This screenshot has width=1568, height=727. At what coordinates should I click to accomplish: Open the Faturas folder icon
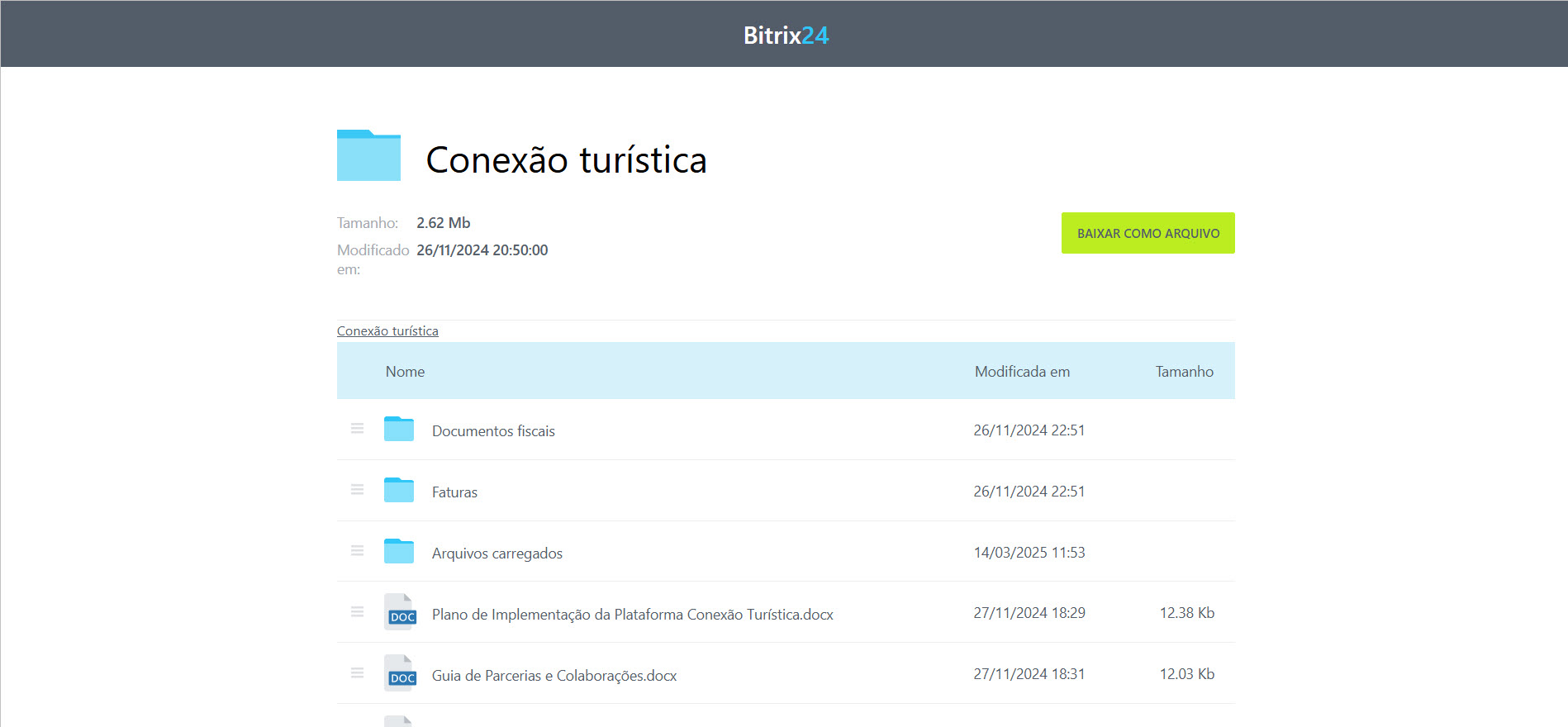pyautogui.click(x=399, y=491)
